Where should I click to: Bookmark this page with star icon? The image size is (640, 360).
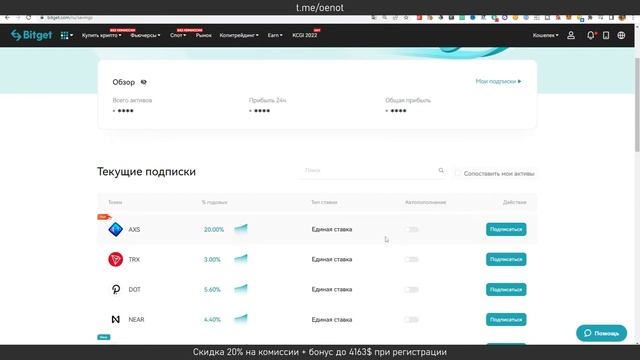(x=406, y=18)
